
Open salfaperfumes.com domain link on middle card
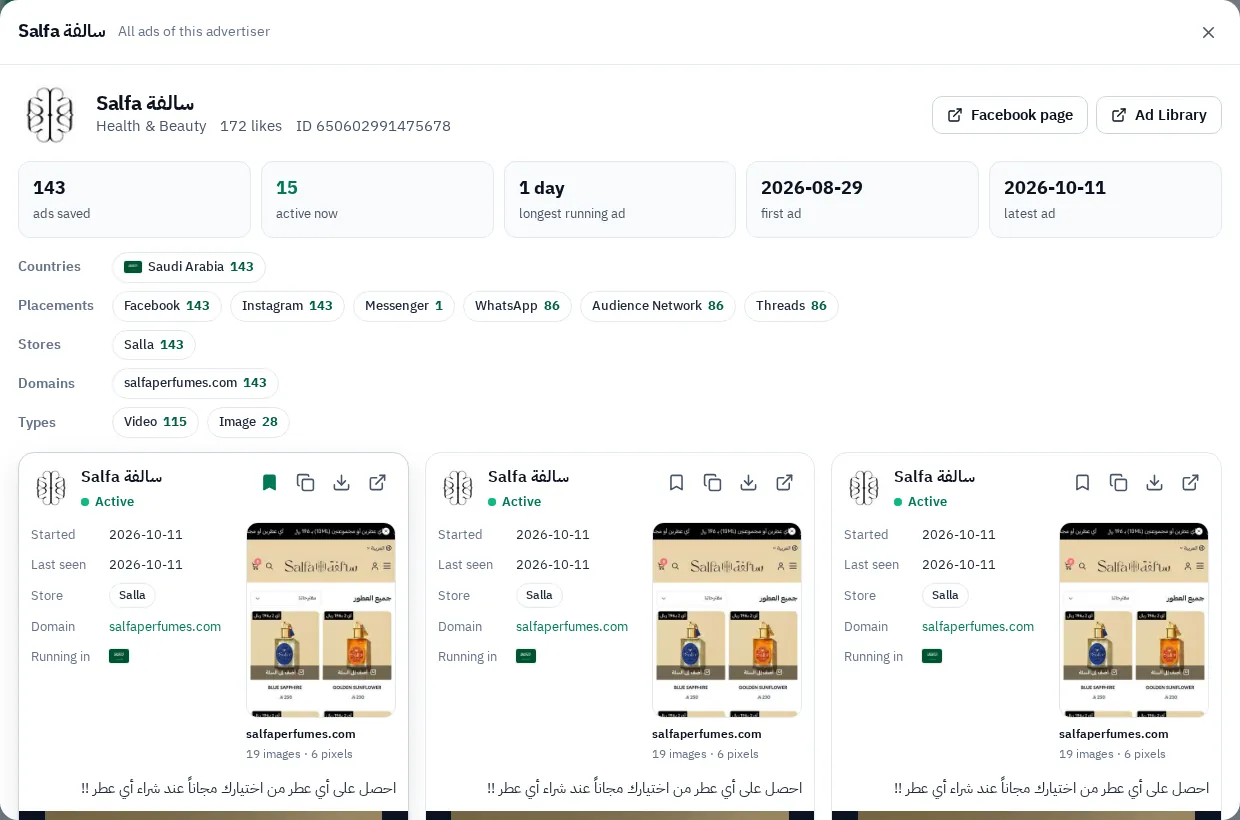[x=572, y=627]
